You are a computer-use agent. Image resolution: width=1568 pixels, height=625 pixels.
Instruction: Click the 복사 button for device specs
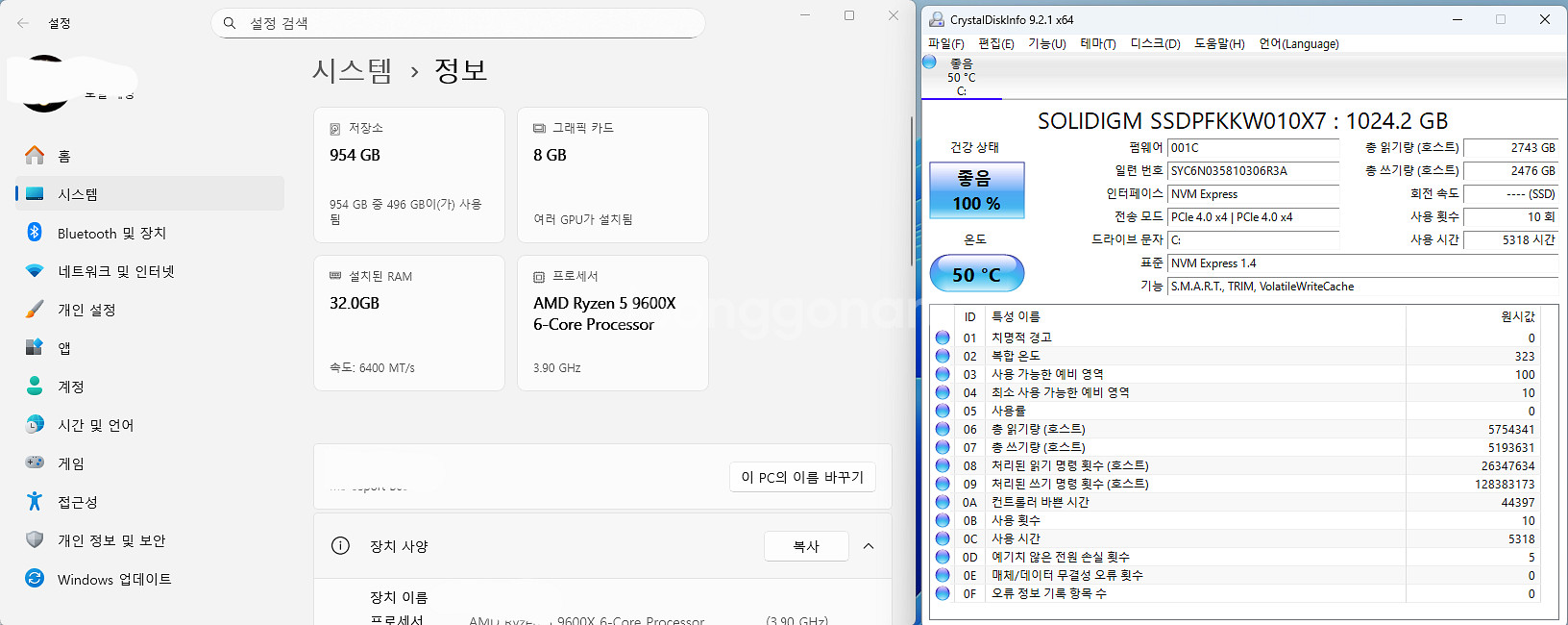806,546
